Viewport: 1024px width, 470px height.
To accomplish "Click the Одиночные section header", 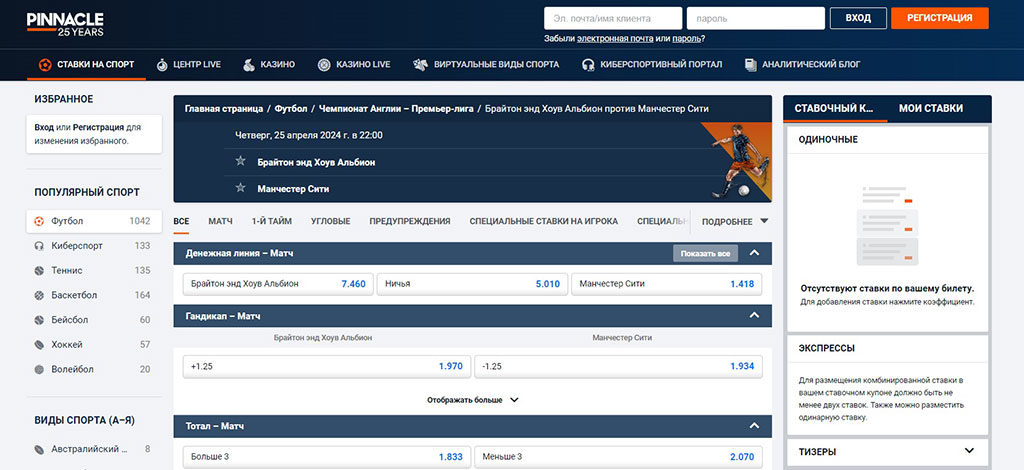I will 888,140.
